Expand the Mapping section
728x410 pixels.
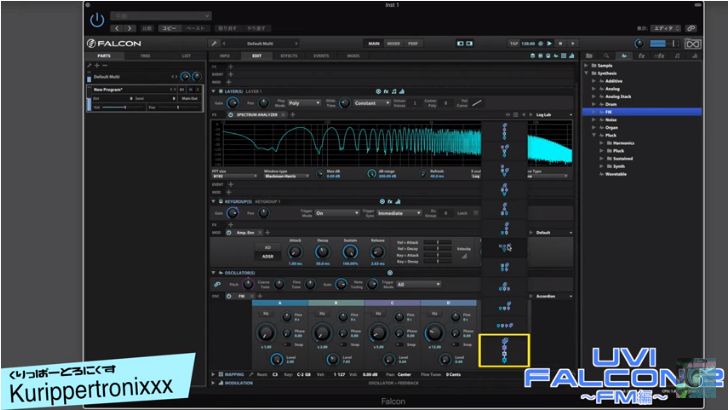(x=214, y=374)
